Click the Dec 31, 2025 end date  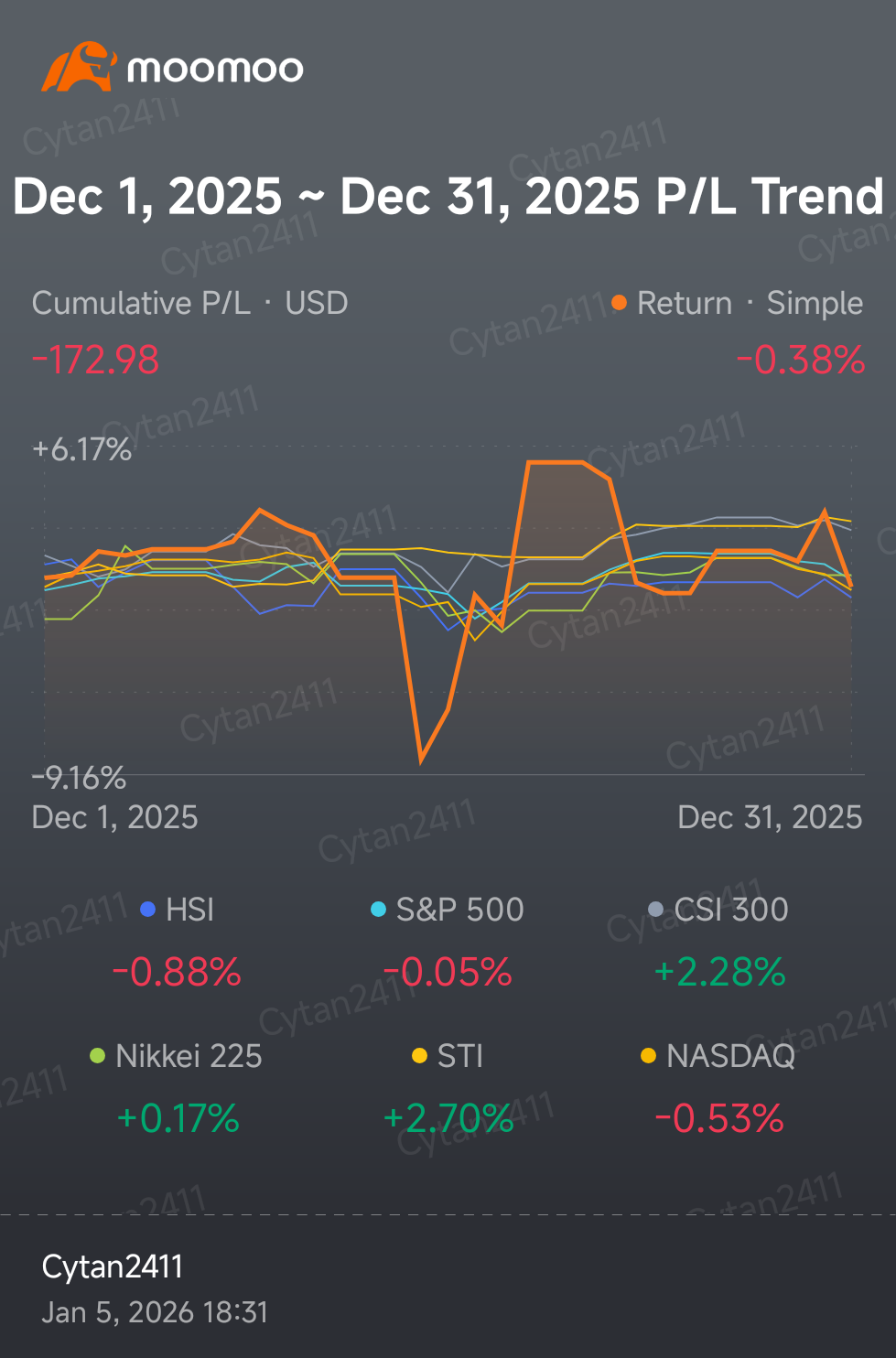coord(769,817)
